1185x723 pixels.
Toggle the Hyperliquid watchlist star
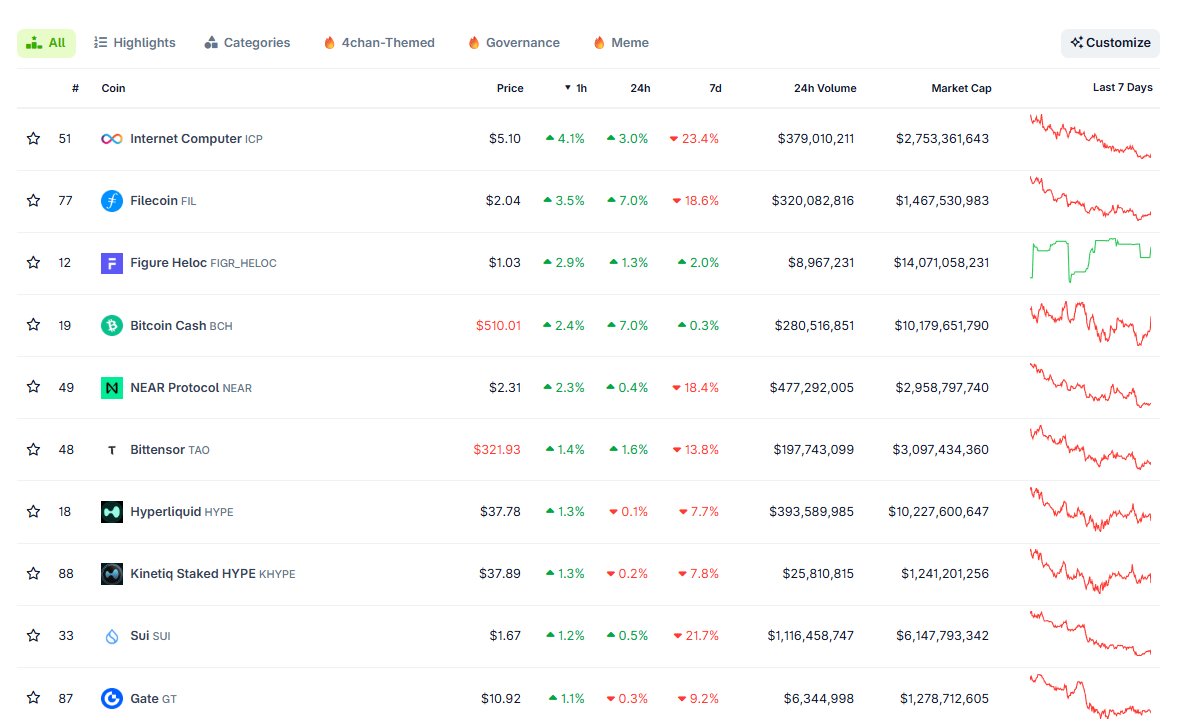[33, 511]
